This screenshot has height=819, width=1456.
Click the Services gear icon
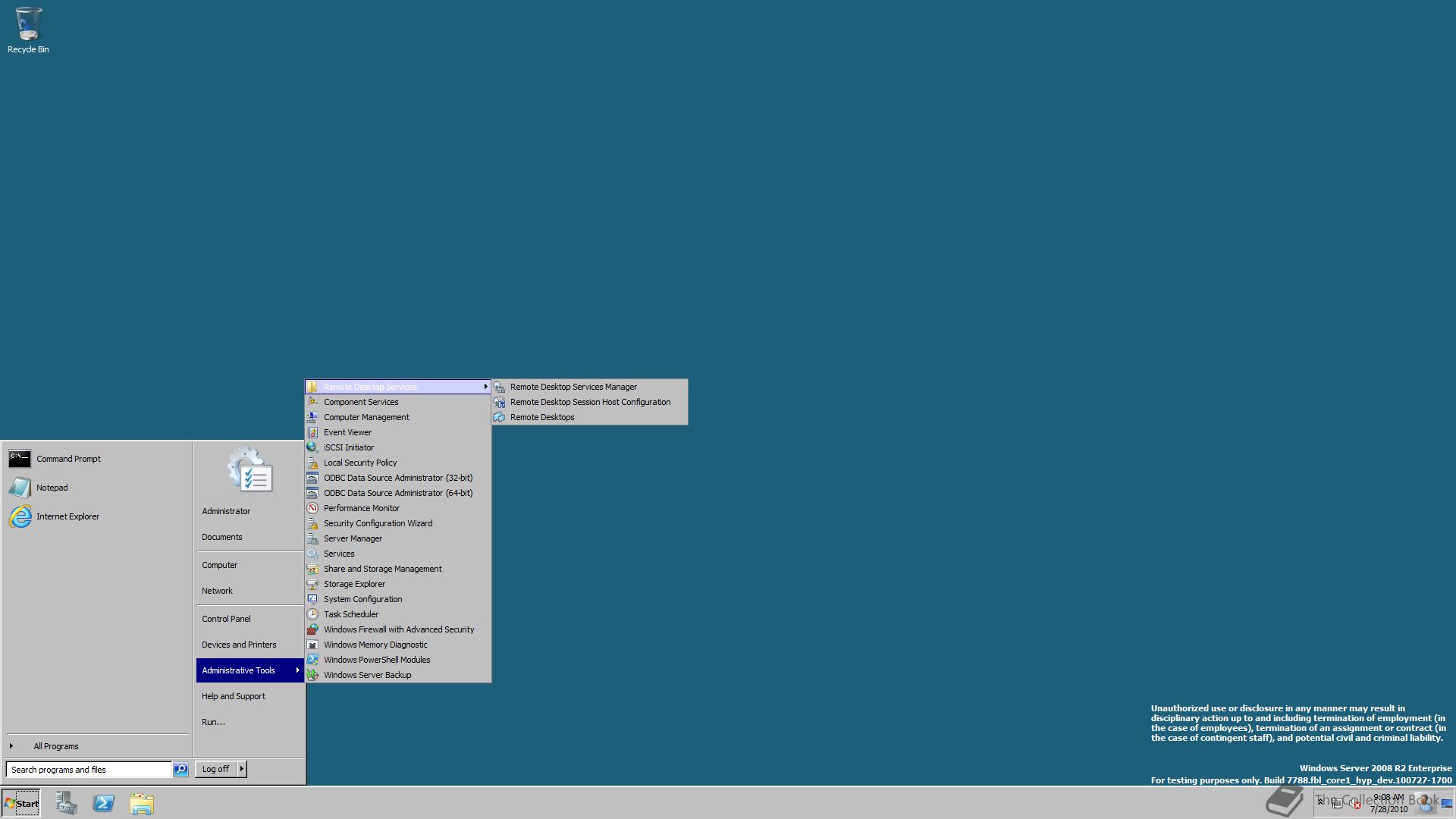click(312, 554)
